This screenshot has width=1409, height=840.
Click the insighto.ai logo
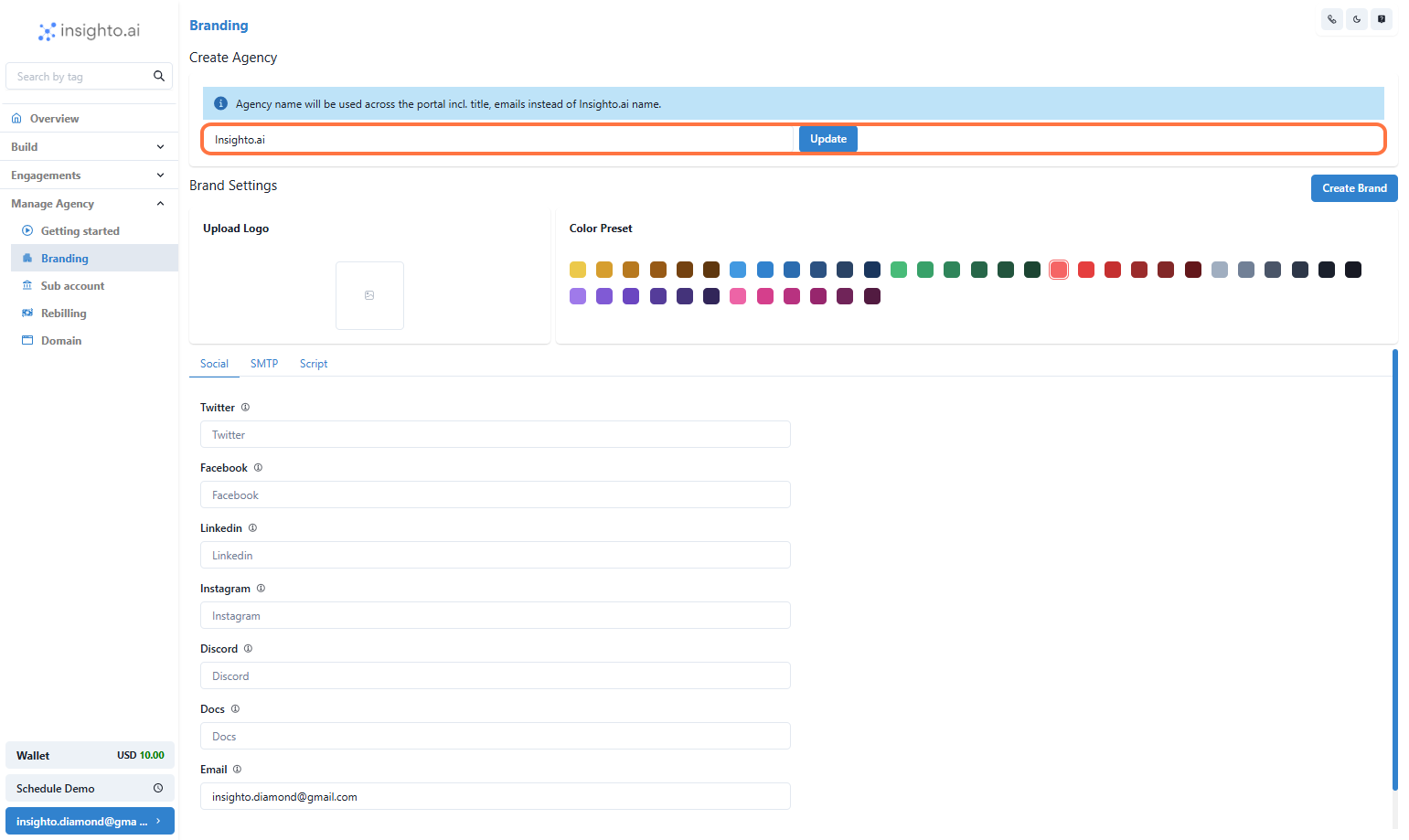89,31
